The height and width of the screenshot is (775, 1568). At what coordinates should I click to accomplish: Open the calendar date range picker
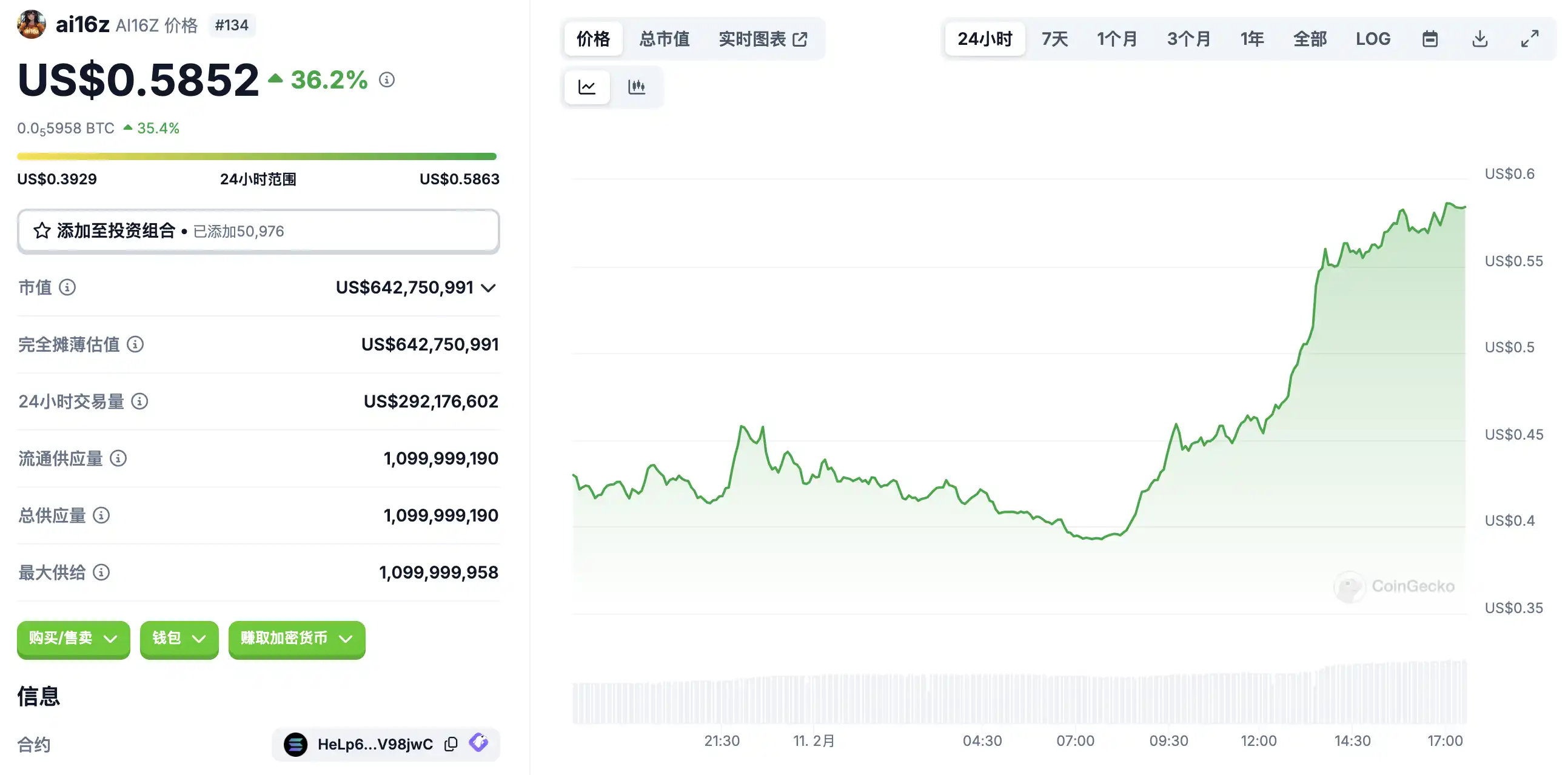(1430, 39)
